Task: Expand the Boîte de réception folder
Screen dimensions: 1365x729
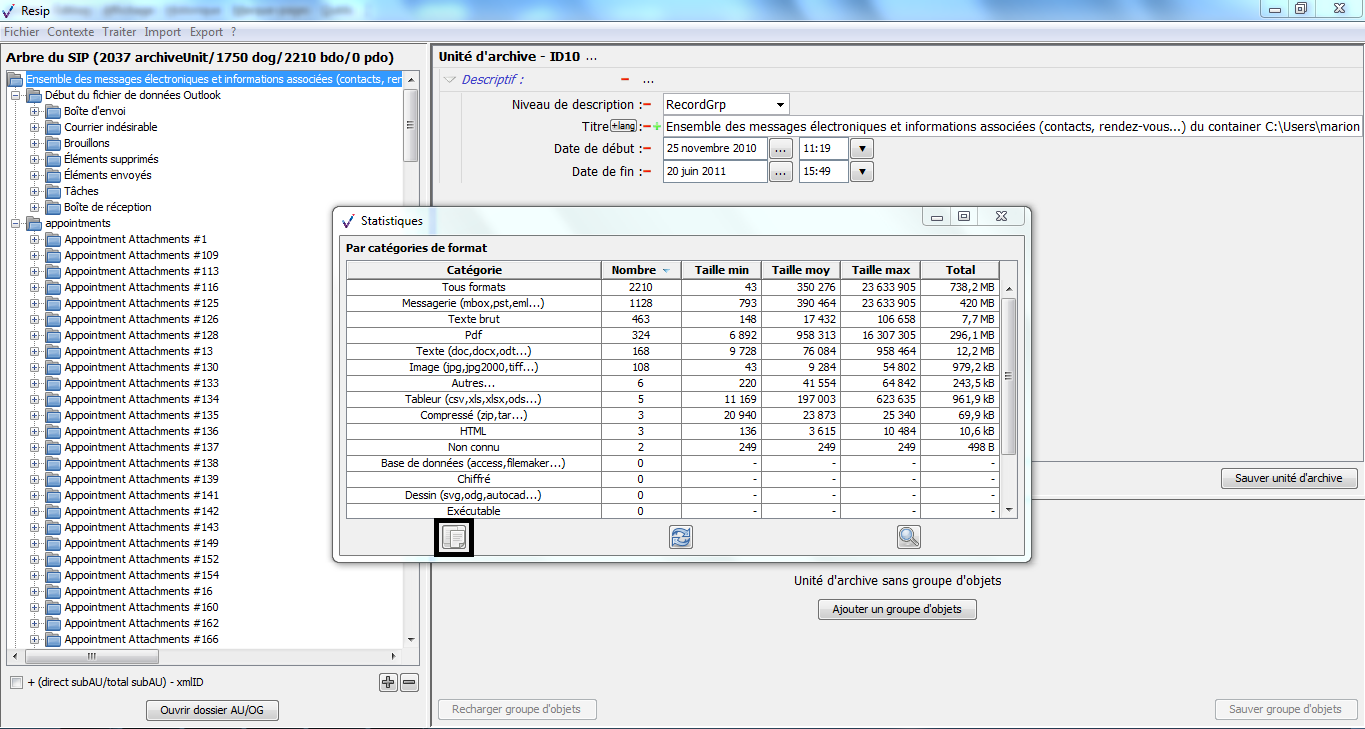Action: [35, 207]
